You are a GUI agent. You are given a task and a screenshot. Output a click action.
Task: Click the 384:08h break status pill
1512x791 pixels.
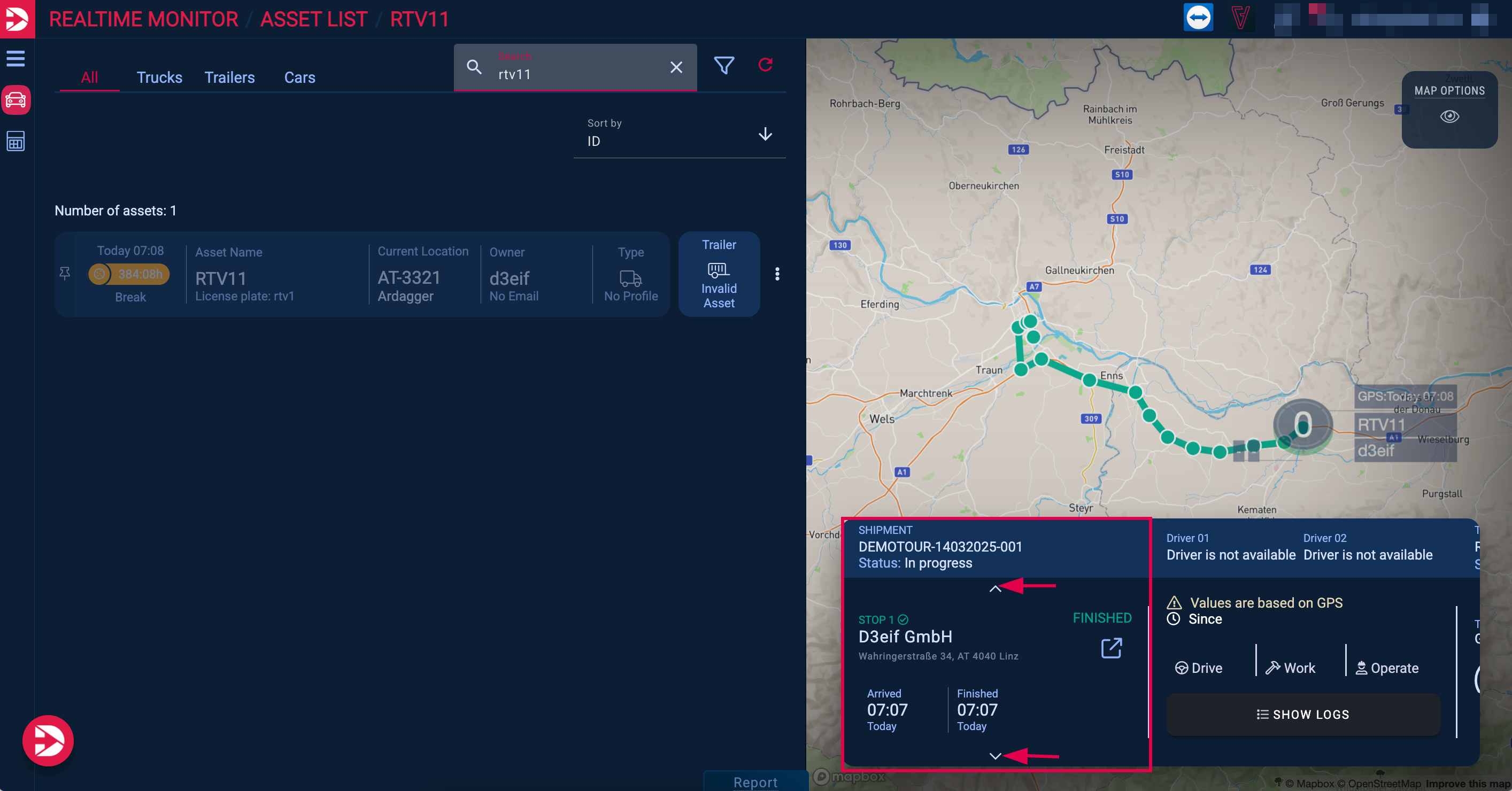tap(129, 274)
